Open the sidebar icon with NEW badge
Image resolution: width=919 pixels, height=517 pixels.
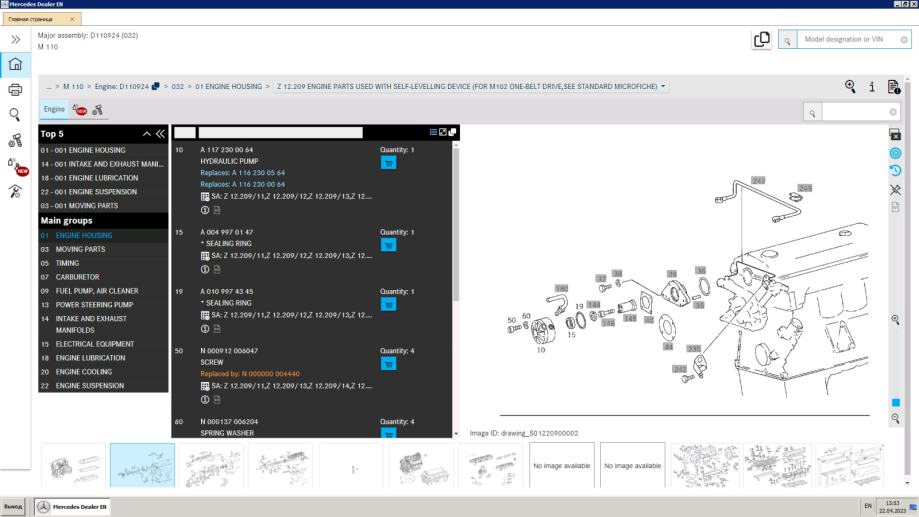point(16,166)
